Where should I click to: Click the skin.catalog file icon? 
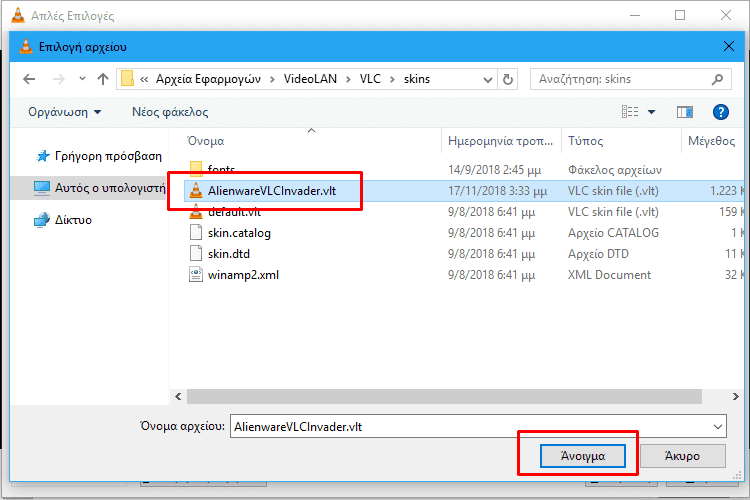196,233
